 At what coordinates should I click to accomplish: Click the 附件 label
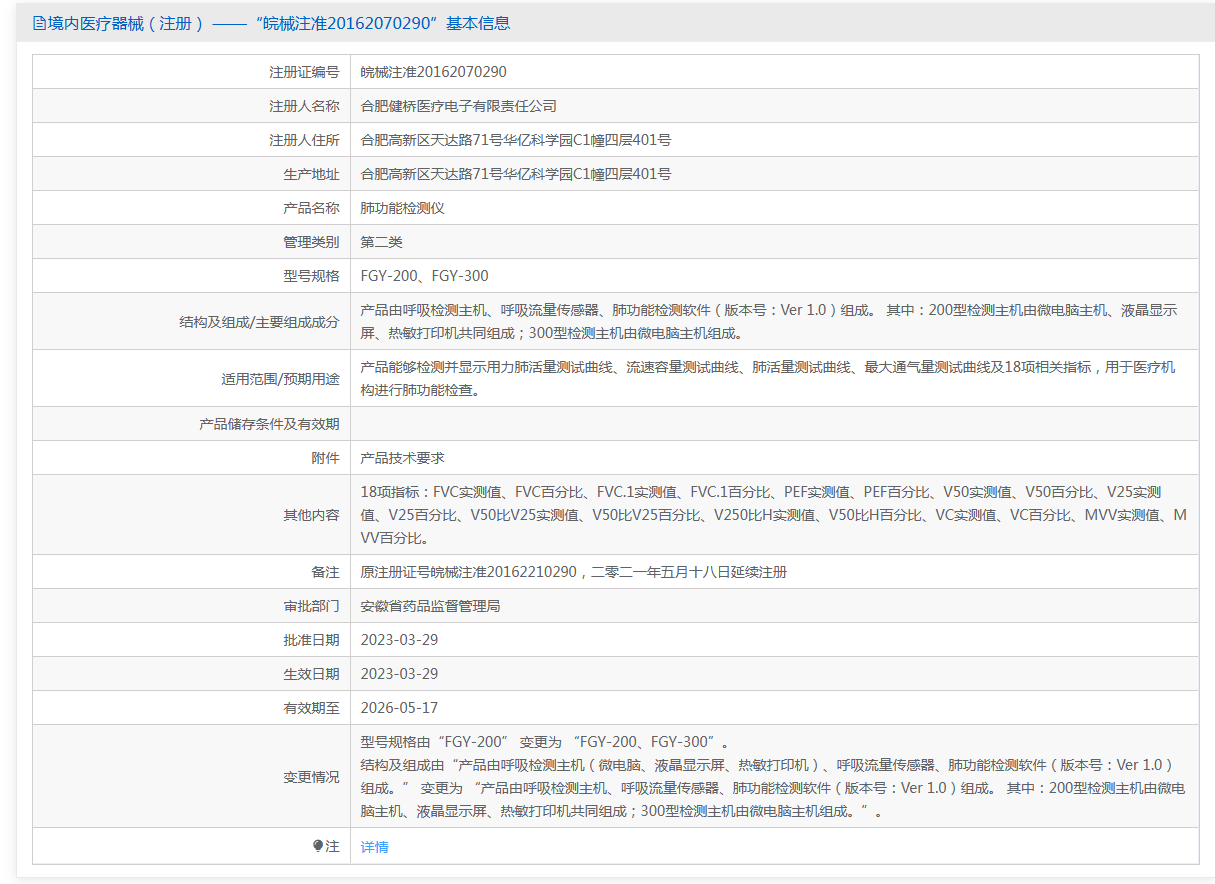[x=325, y=458]
